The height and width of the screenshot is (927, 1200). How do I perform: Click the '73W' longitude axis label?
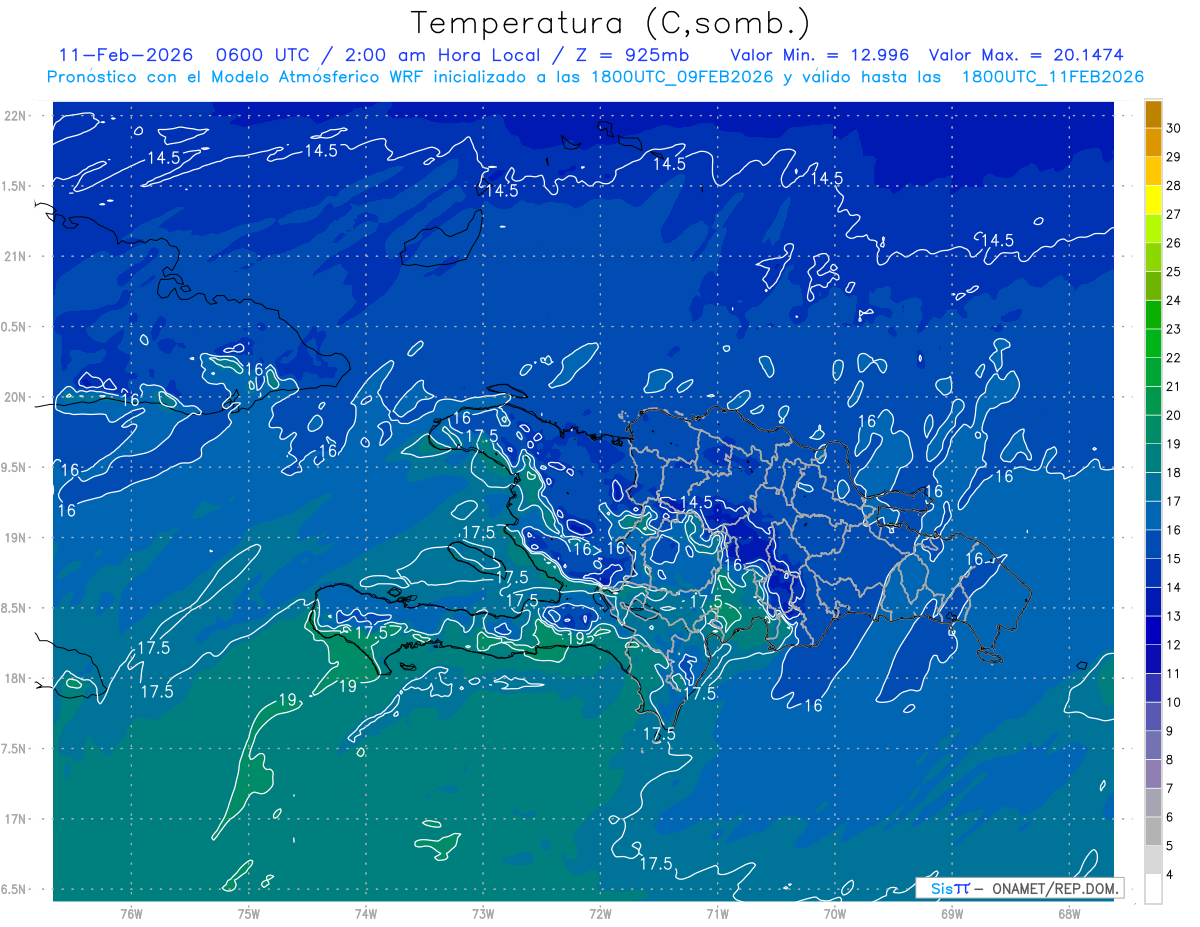coord(483,913)
